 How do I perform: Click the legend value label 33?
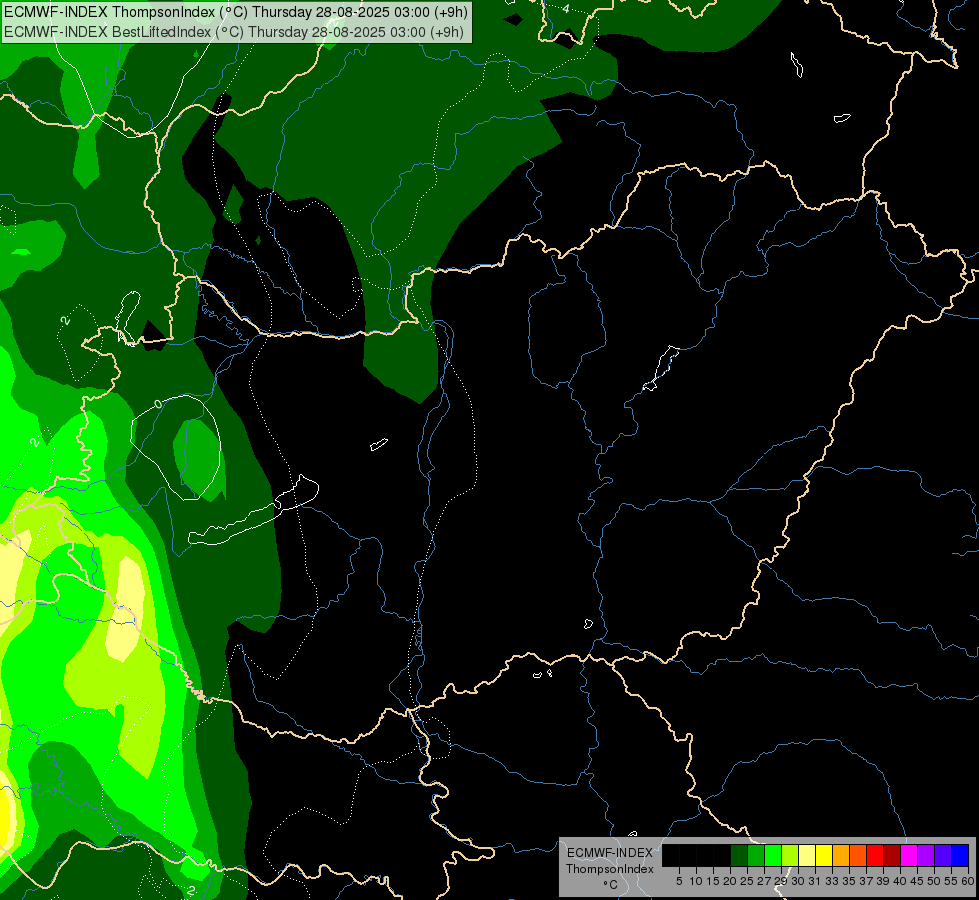(832, 881)
